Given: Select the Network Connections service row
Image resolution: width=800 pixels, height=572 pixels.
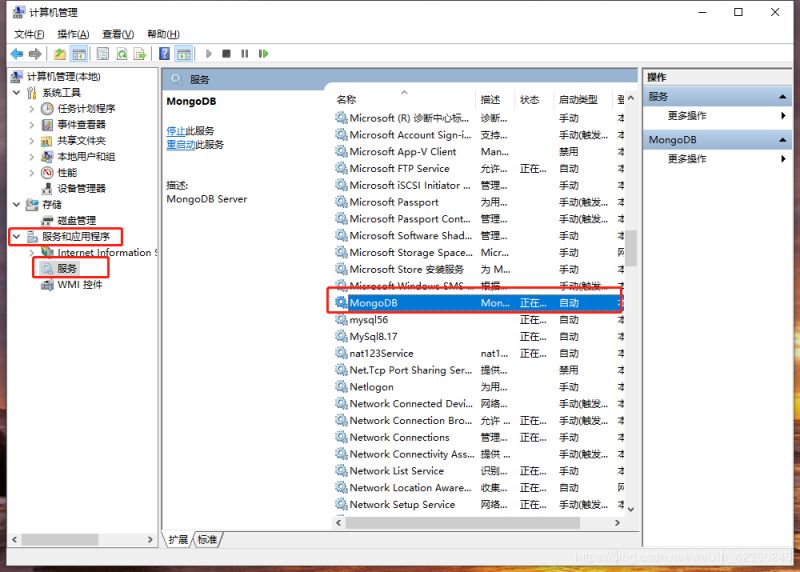Looking at the screenshot, I should click(x=479, y=437).
